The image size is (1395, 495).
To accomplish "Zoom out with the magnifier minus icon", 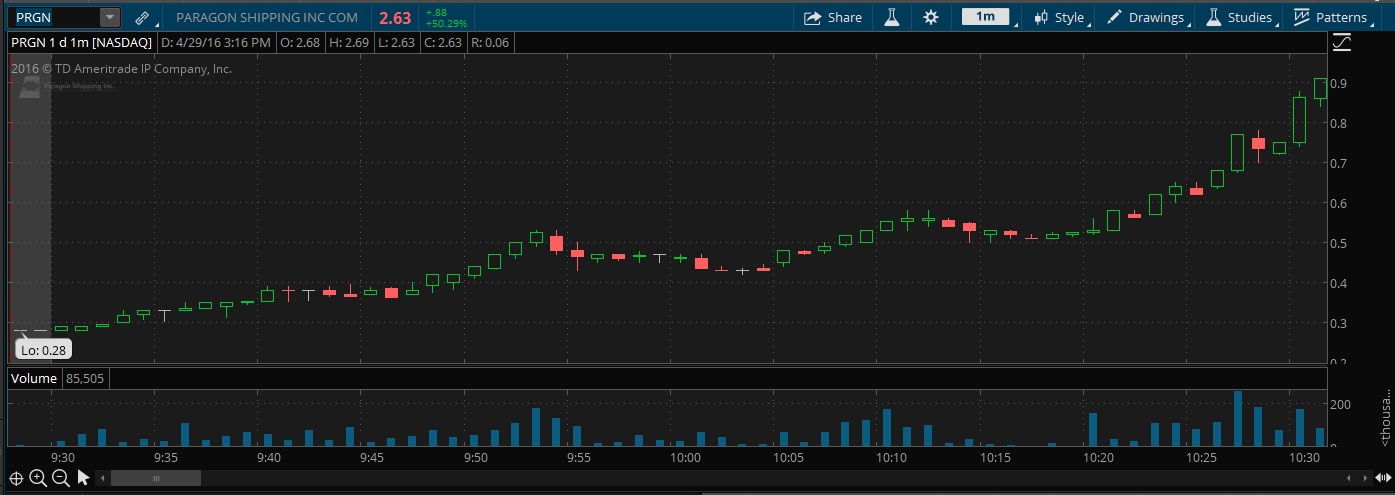I will click(60, 478).
